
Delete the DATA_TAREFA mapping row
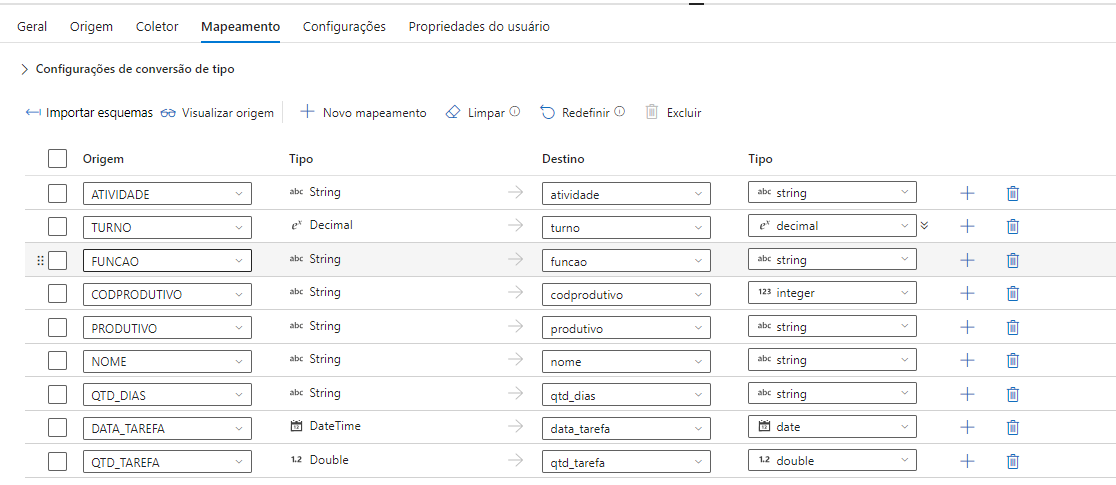tap(1013, 427)
